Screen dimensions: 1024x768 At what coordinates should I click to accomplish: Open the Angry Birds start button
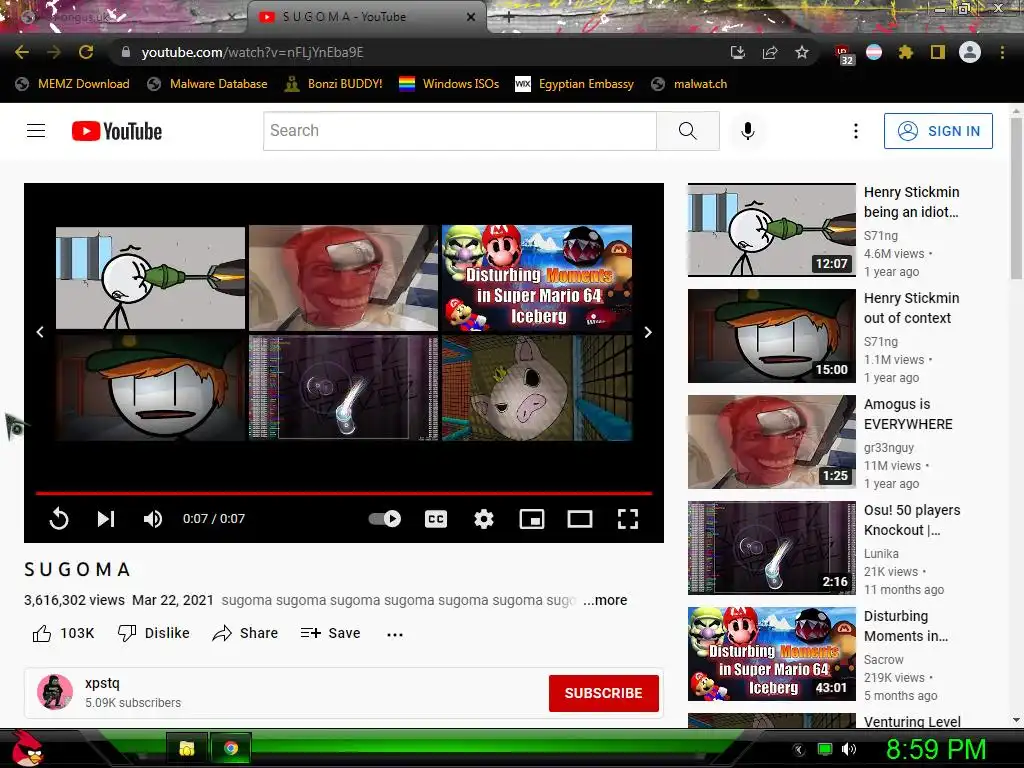coord(27,748)
